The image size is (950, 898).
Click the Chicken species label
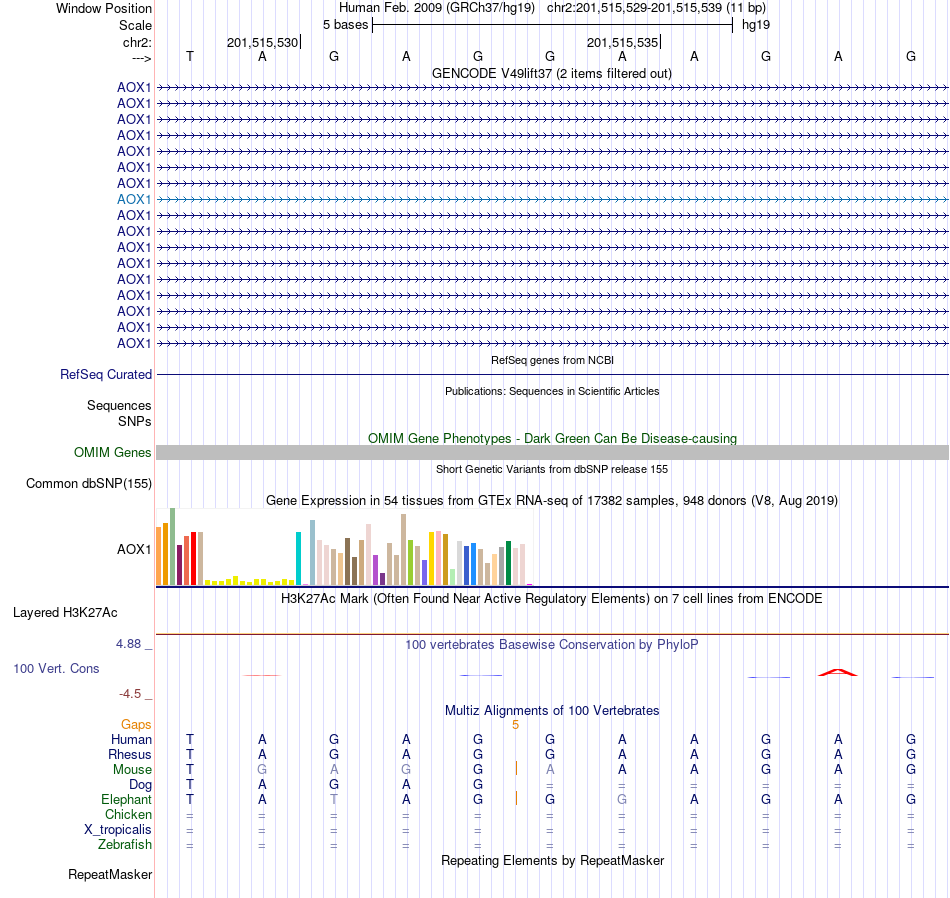[128, 814]
